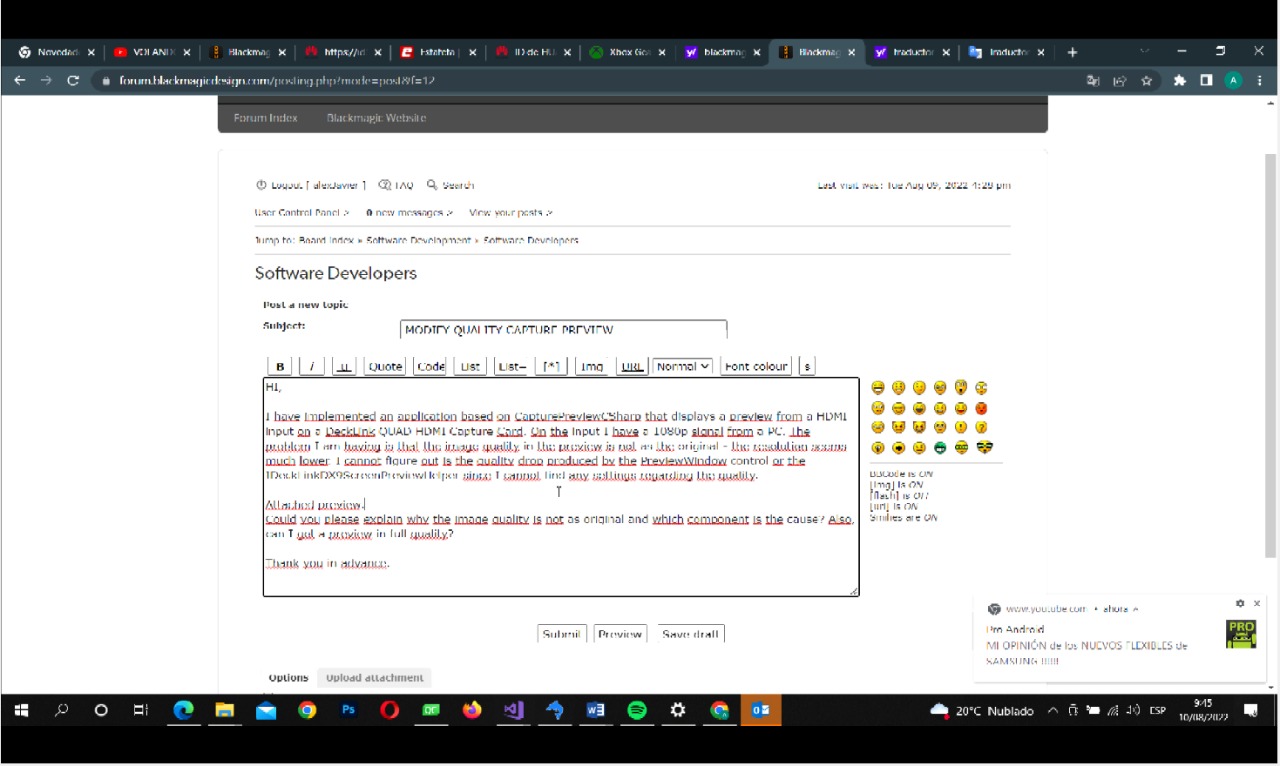Image resolution: width=1280 pixels, height=766 pixels.
Task: Insert a Quote BBCode tag
Action: 385,367
